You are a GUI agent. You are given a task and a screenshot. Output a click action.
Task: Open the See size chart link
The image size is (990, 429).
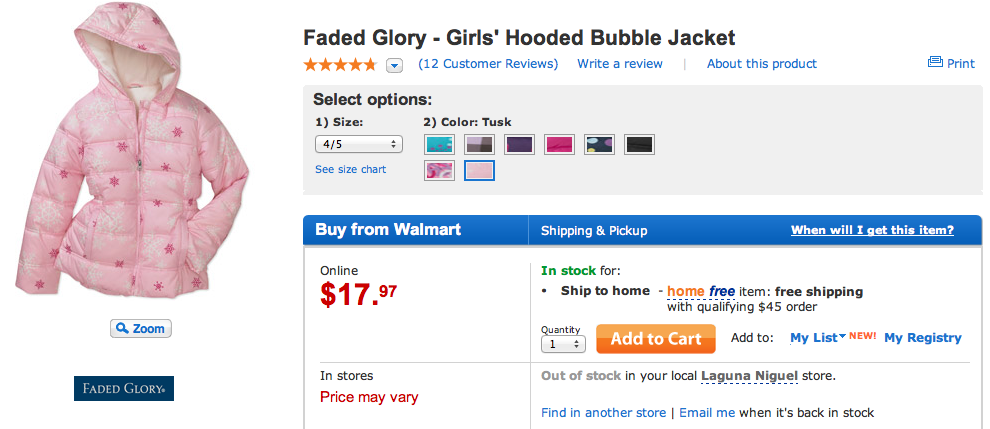click(351, 169)
